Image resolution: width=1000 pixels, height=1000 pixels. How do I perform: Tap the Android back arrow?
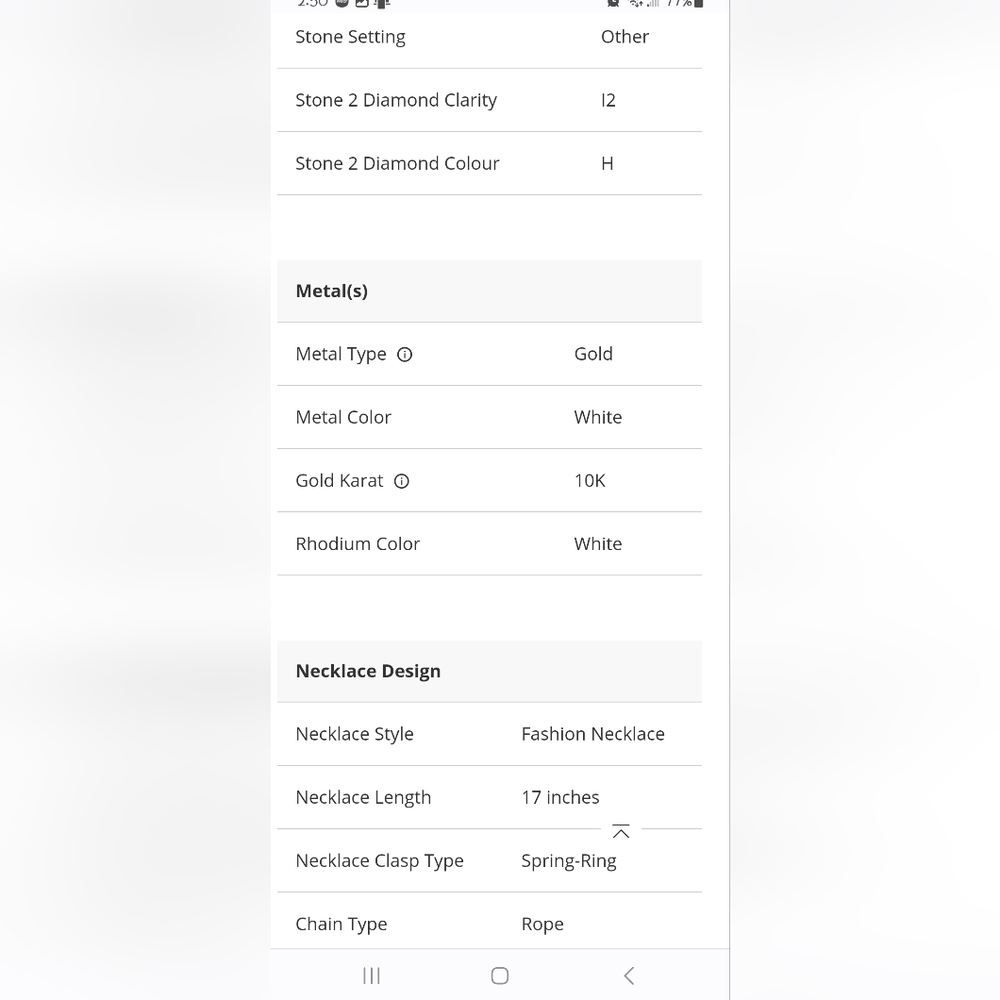(629, 975)
